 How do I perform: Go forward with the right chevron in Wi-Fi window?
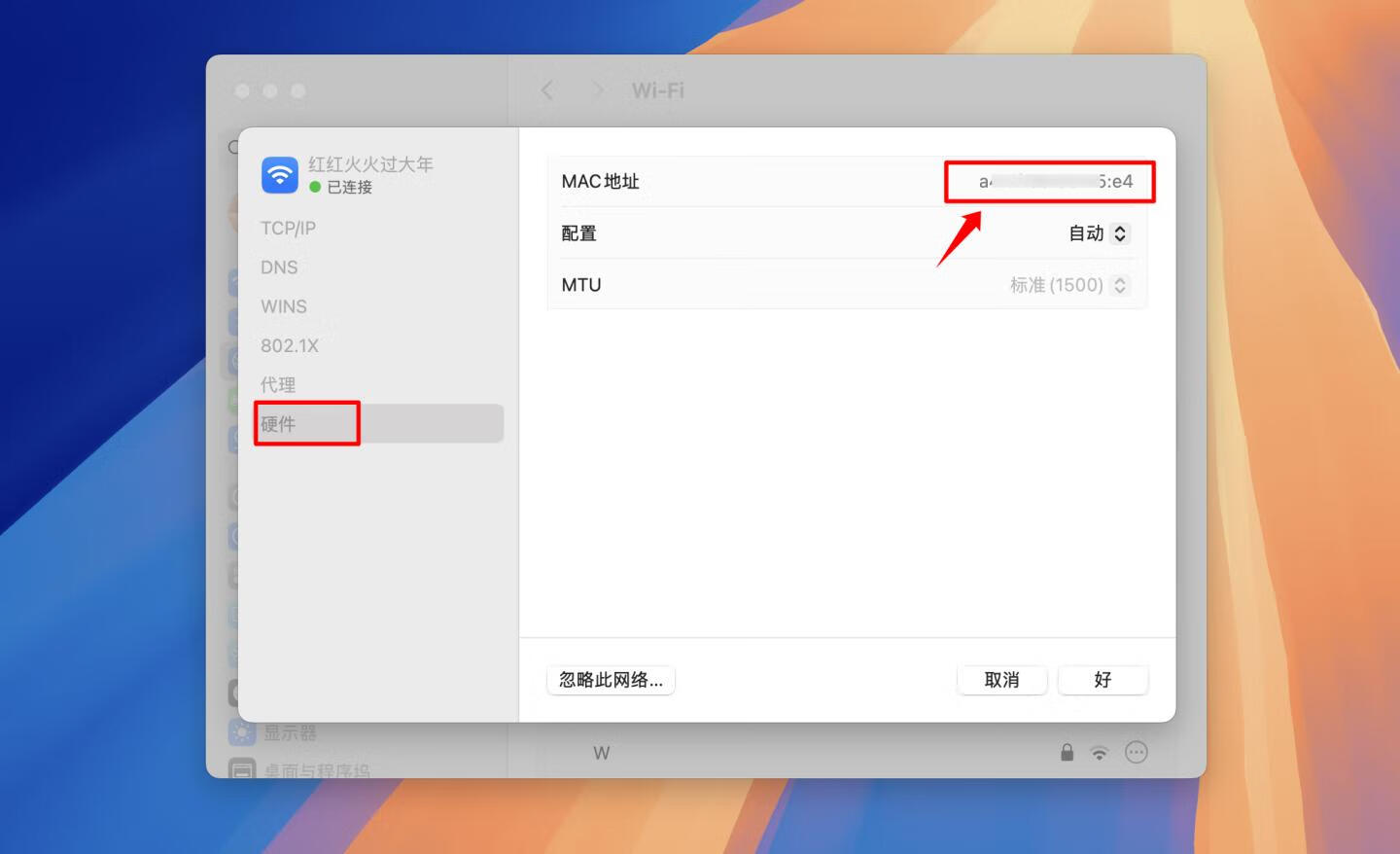(x=598, y=90)
